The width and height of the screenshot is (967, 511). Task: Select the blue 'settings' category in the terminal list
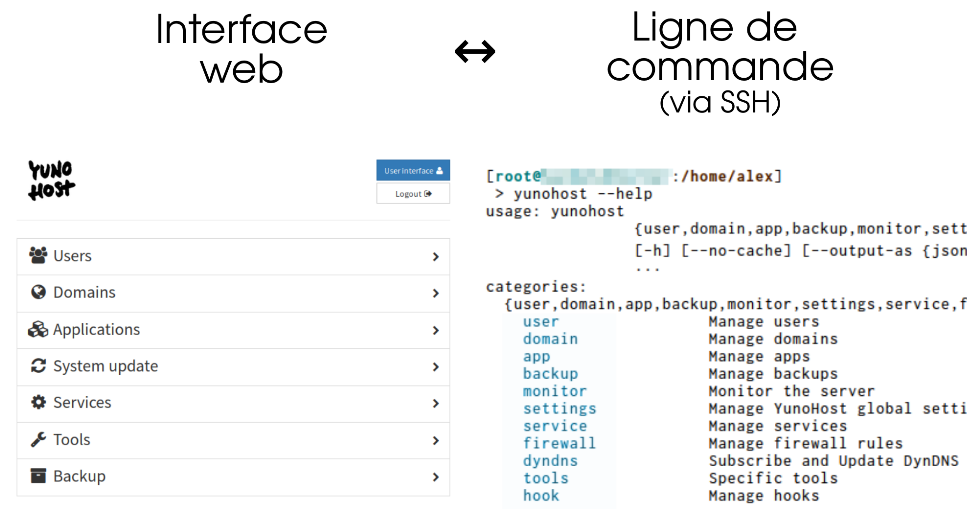tap(559, 409)
